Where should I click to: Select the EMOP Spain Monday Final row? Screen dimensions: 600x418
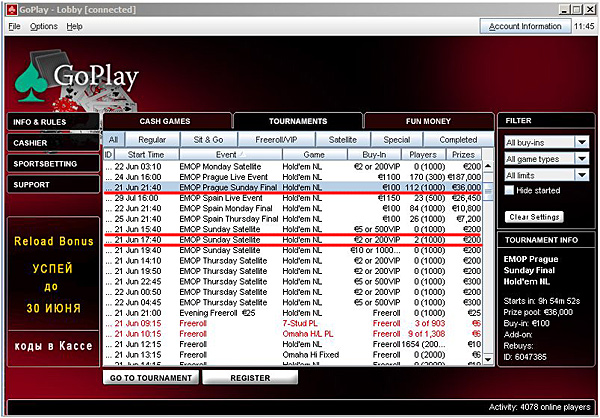293,209
